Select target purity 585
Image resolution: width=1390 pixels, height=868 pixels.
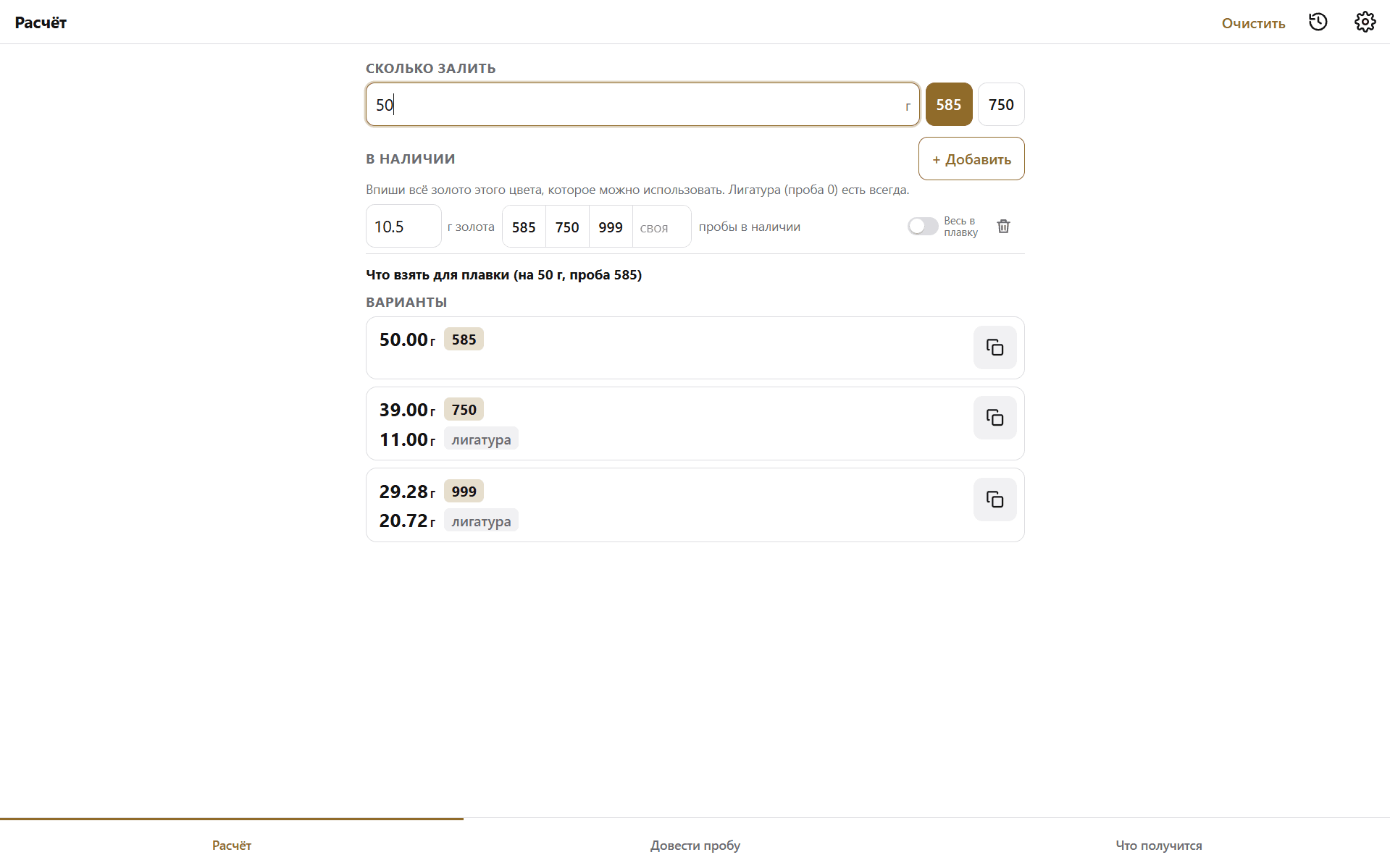click(x=948, y=104)
